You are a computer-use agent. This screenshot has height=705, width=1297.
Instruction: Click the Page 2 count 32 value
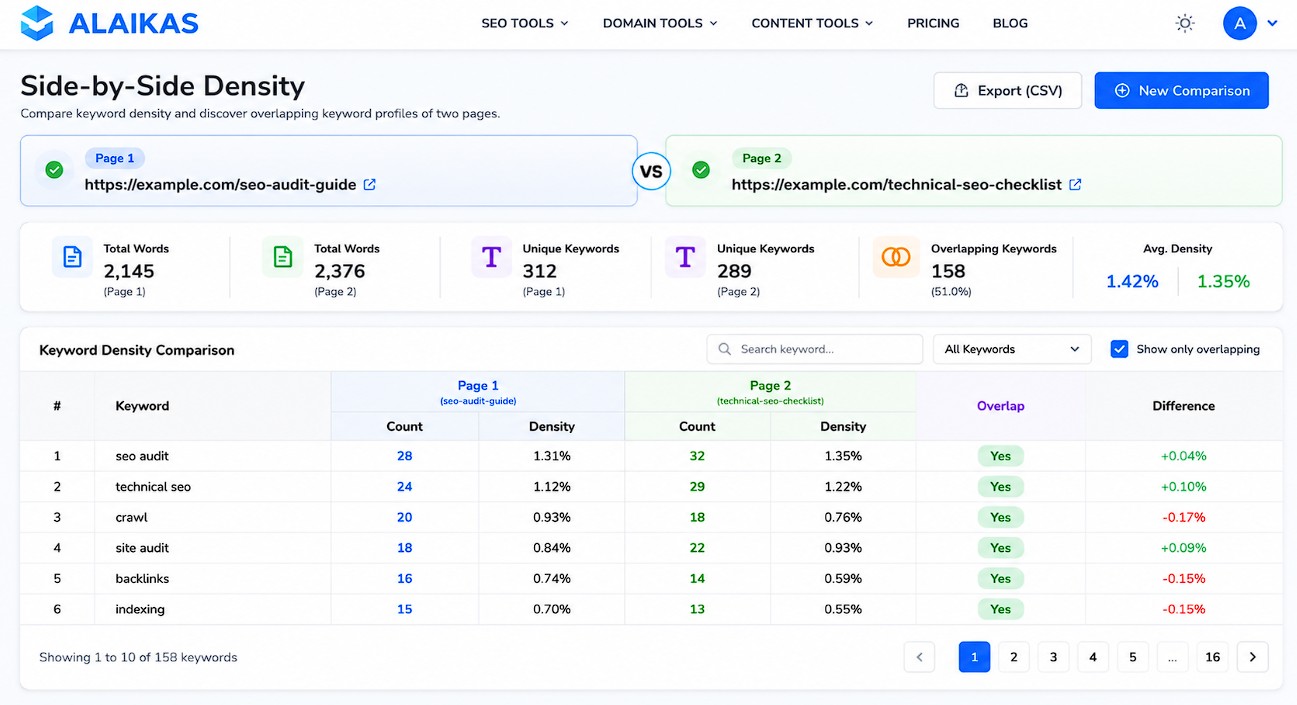tap(697, 456)
